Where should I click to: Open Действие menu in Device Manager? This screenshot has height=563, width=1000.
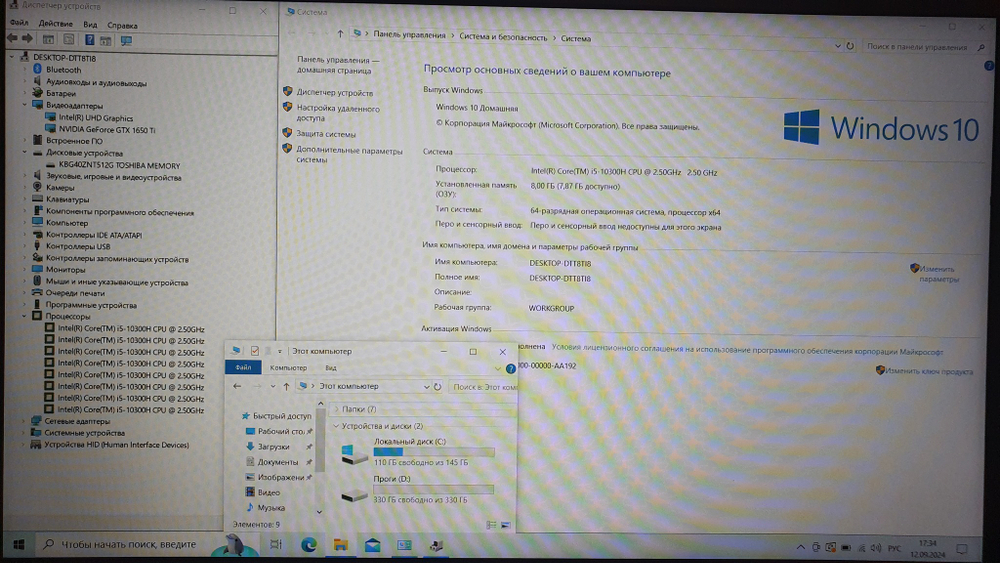55,24
